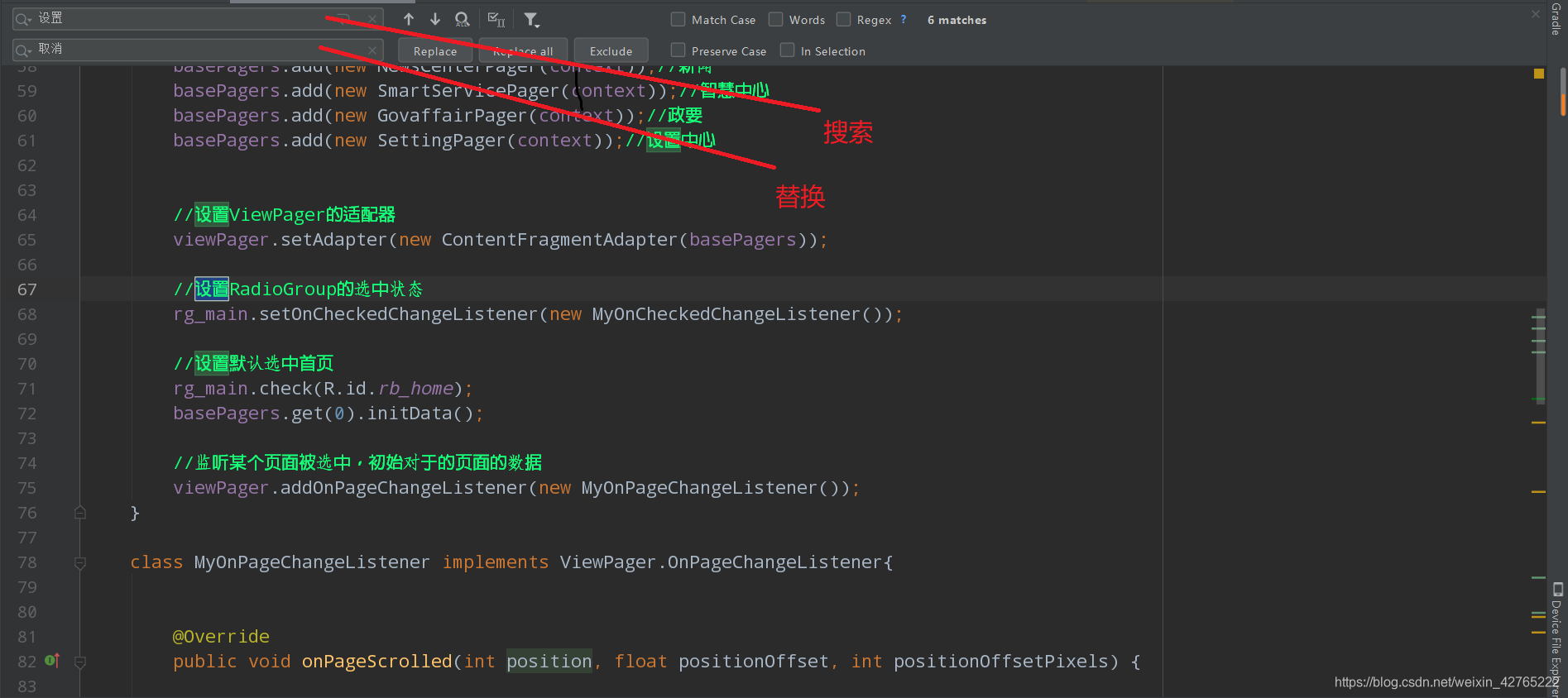Go to previous search occurrence
This screenshot has width=1568, height=698.
(x=409, y=19)
